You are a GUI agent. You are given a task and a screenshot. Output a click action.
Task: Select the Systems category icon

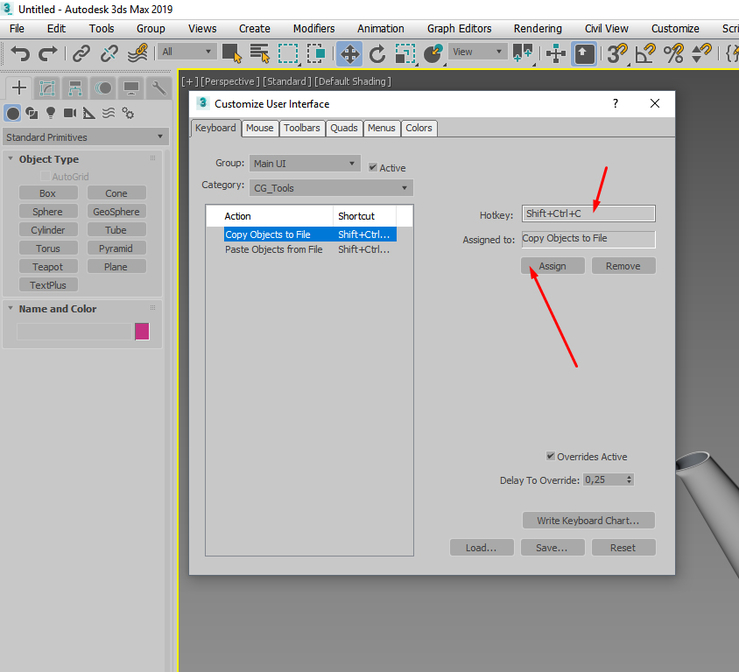[128, 113]
